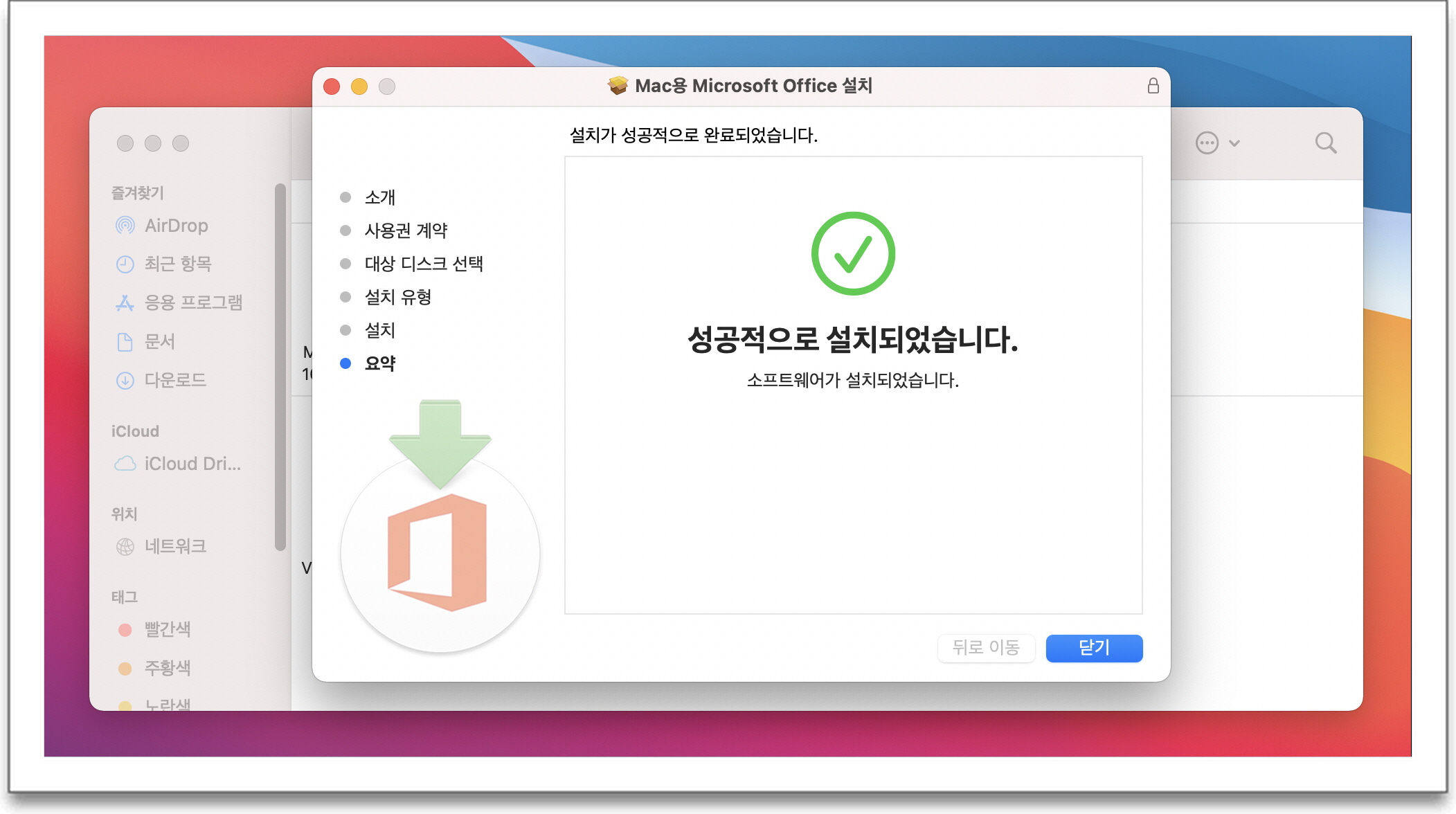This screenshot has width=1456, height=814.
Task: Open 다운로드 in Finder sidebar
Action: (x=175, y=380)
